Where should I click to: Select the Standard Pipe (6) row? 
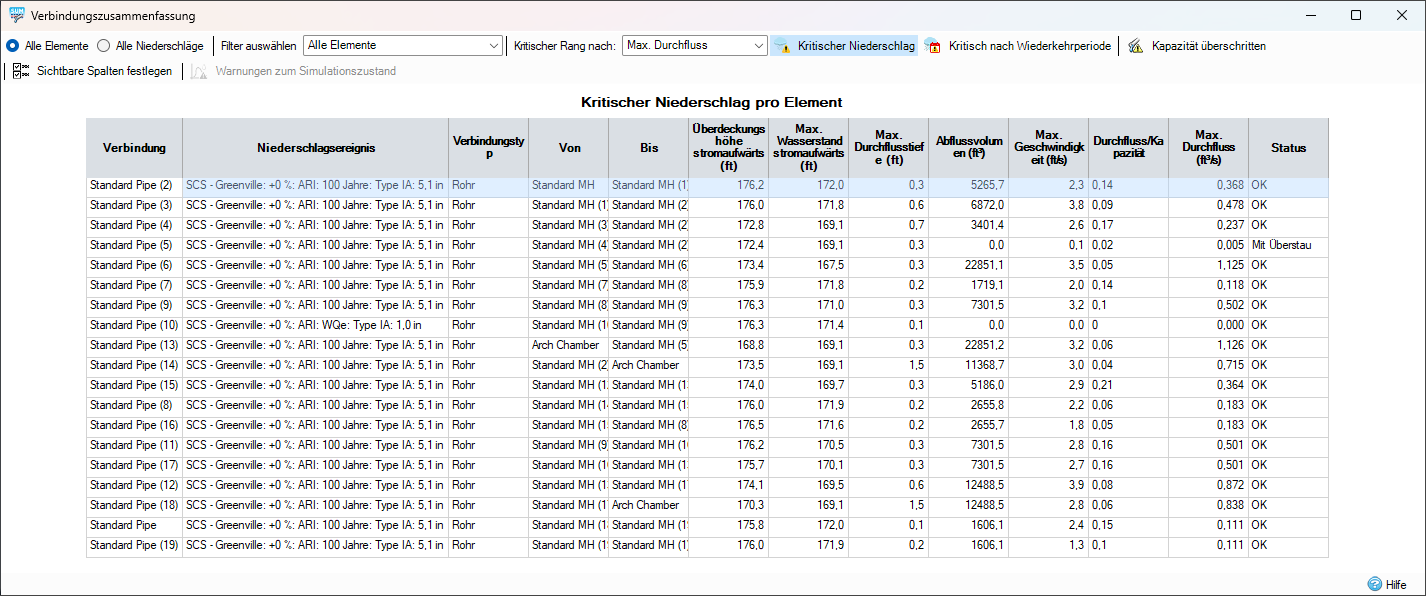pos(708,265)
